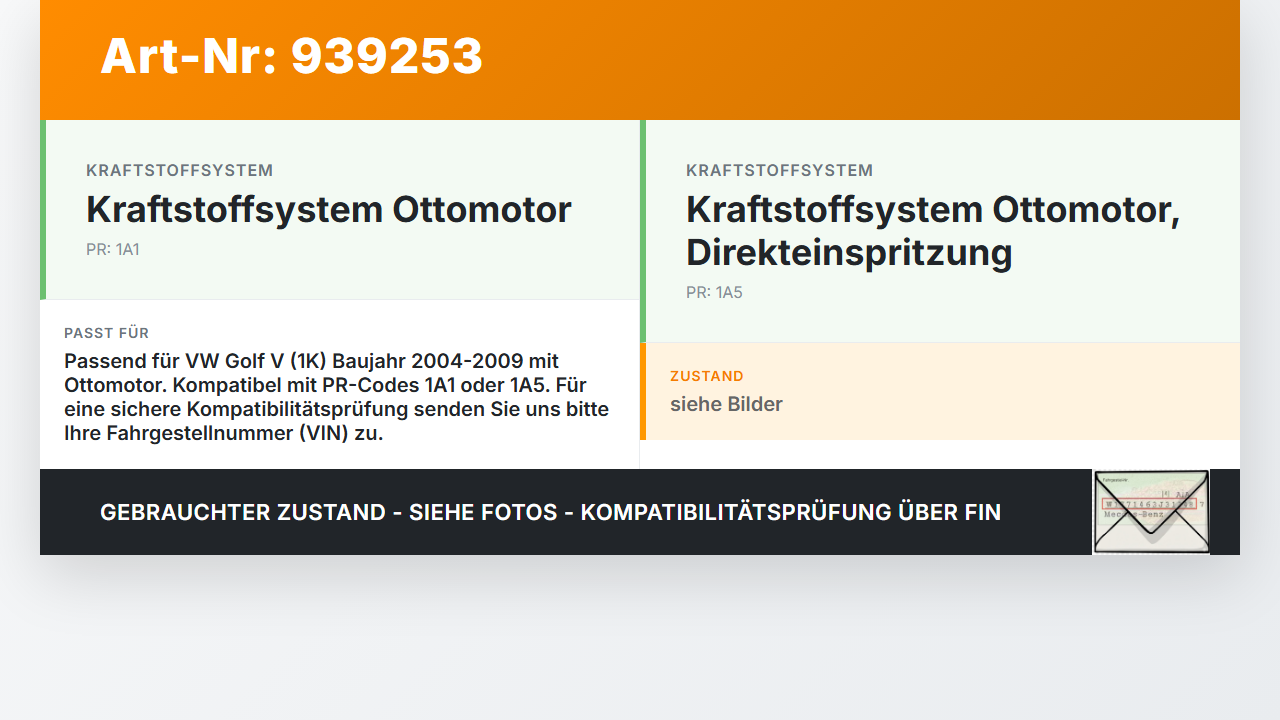The width and height of the screenshot is (1280, 720).
Task: Click the envelope thumbnail in the footer
Action: [1151, 512]
